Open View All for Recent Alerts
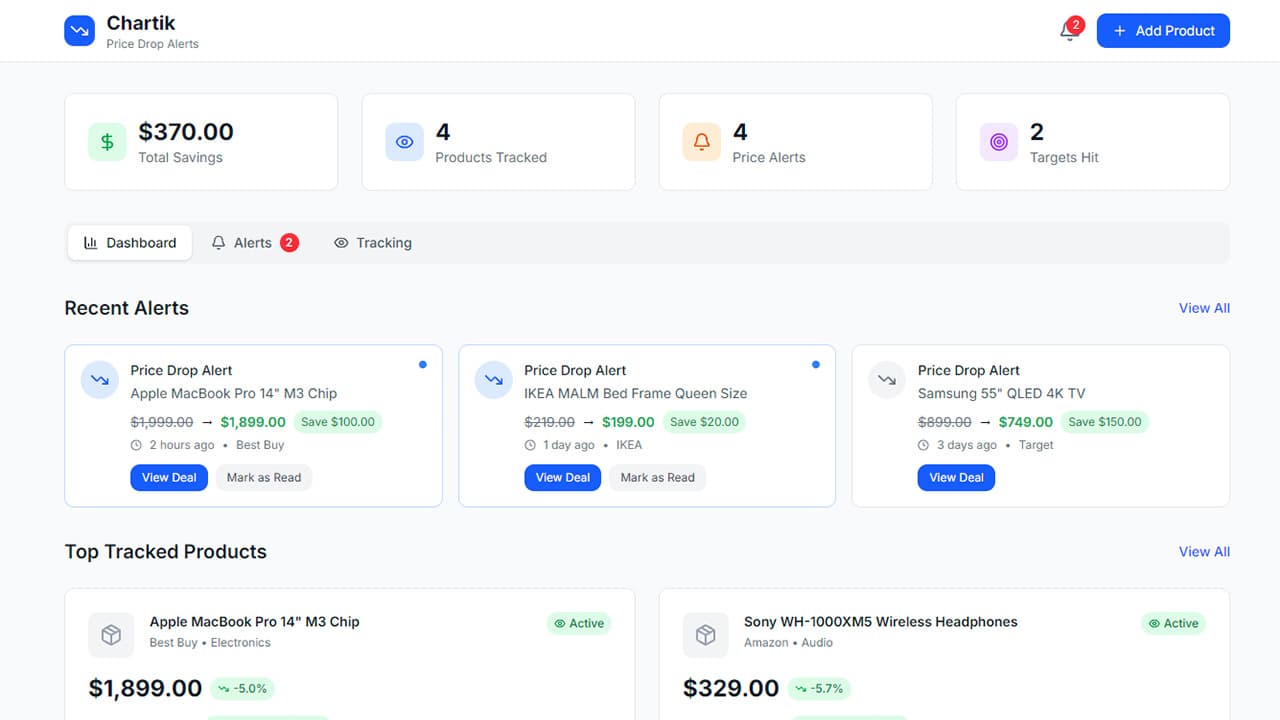This screenshot has height=720, width=1280. pyautogui.click(x=1204, y=308)
